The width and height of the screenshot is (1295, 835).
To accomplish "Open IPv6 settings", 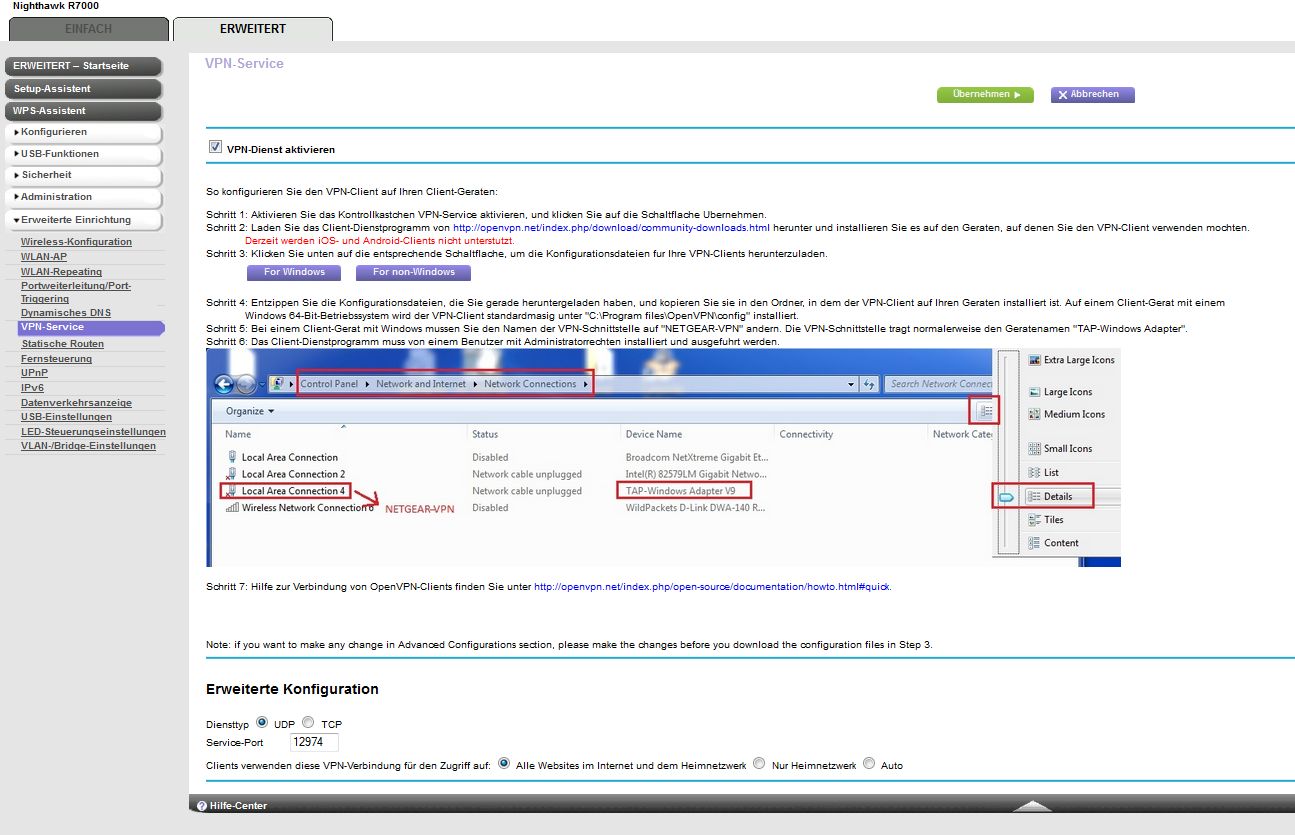I will (32, 388).
